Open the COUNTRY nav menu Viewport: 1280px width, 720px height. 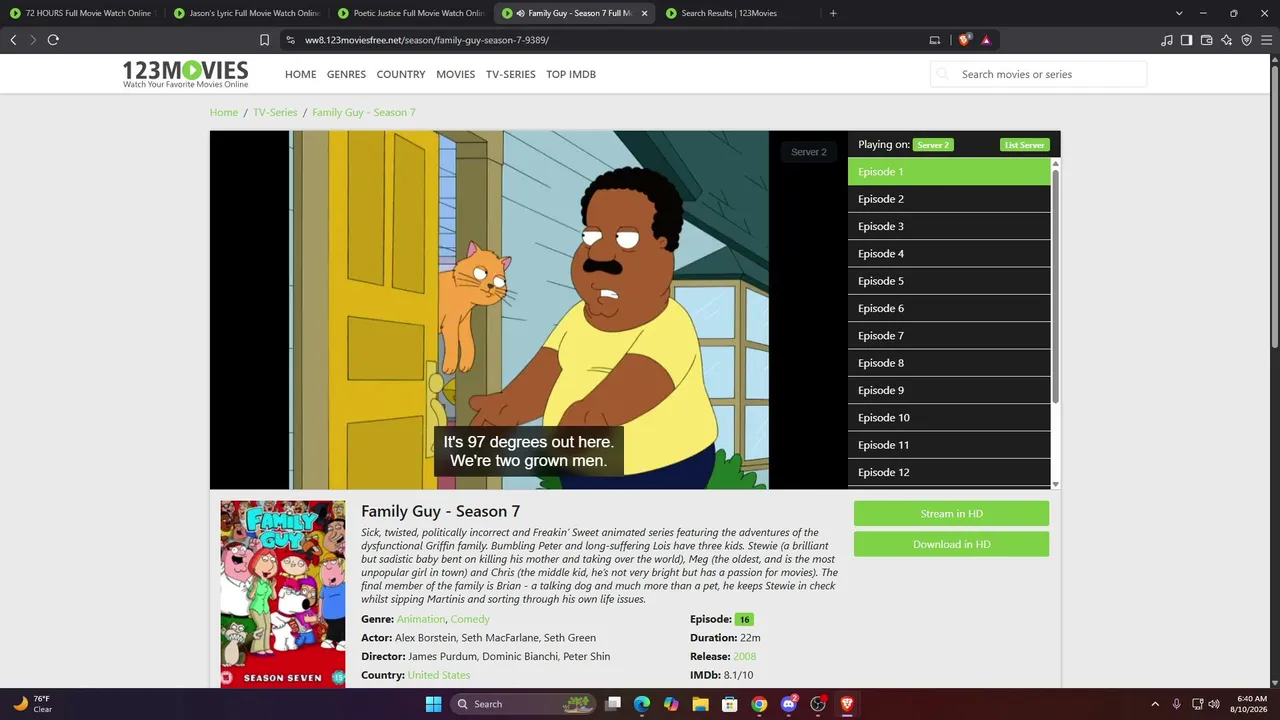click(401, 74)
